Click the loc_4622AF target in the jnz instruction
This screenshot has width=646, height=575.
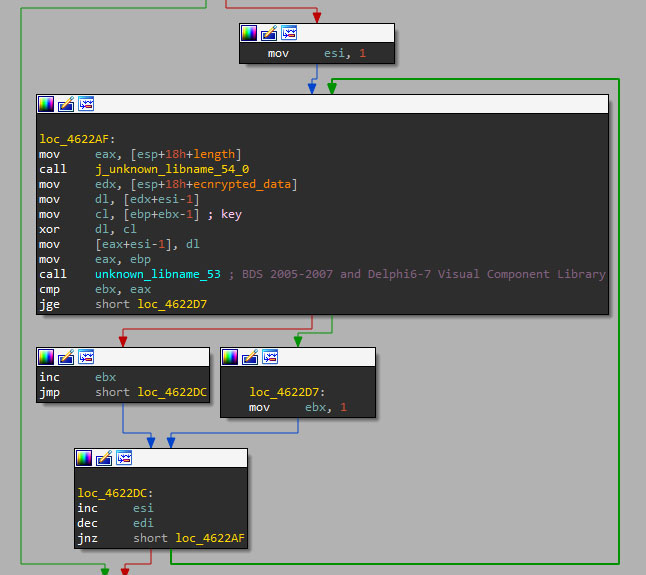click(x=210, y=538)
